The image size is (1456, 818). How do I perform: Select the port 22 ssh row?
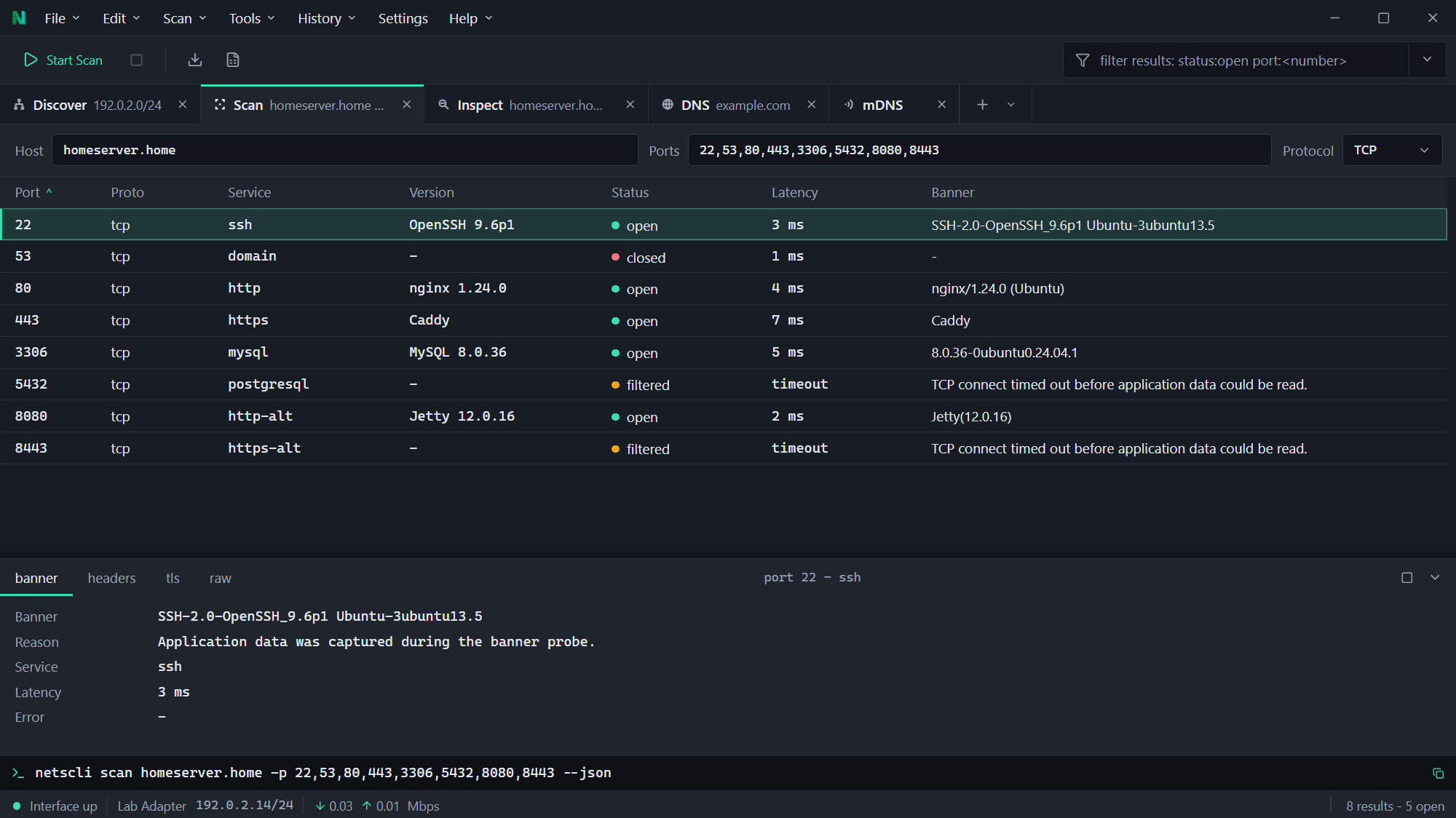(x=724, y=225)
